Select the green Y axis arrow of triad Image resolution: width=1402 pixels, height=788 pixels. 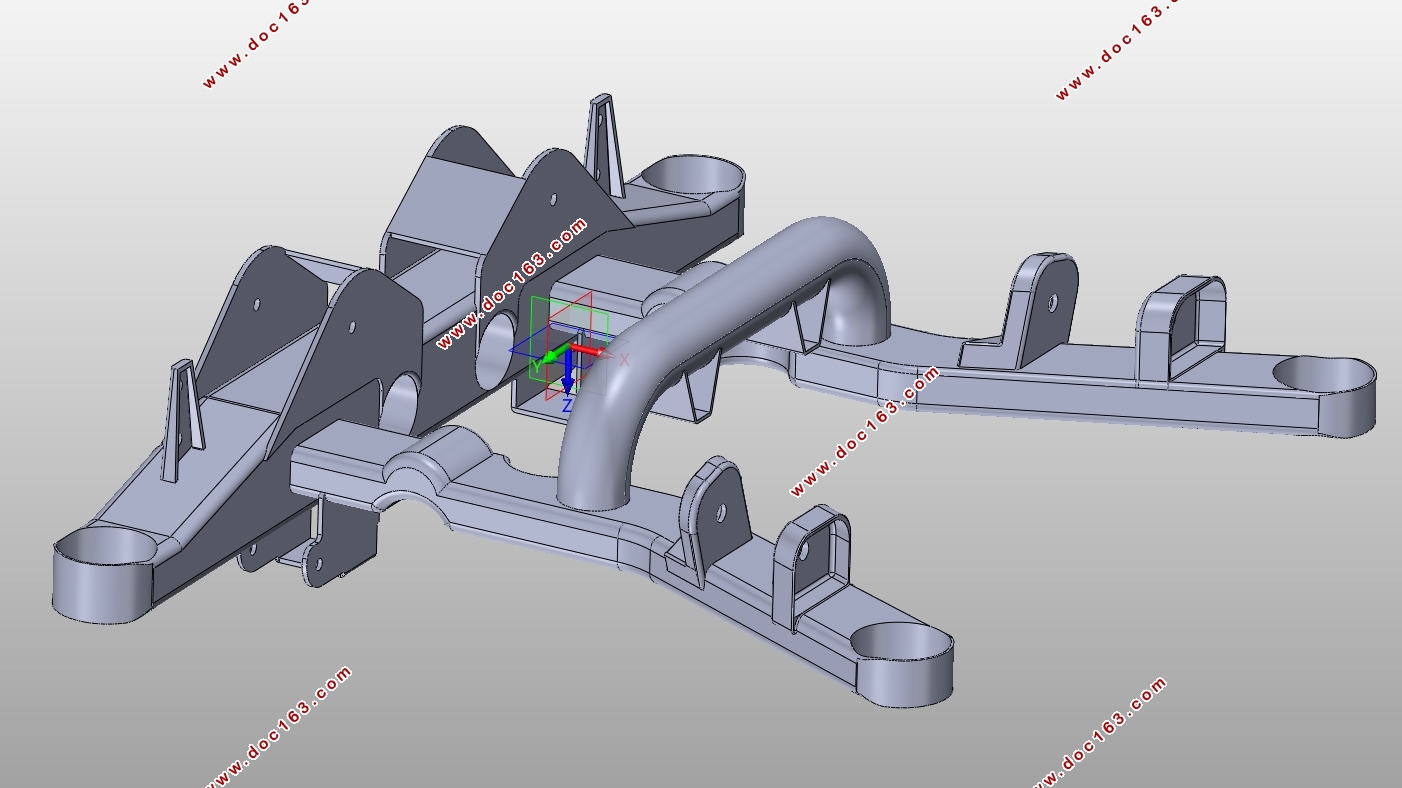[x=556, y=354]
